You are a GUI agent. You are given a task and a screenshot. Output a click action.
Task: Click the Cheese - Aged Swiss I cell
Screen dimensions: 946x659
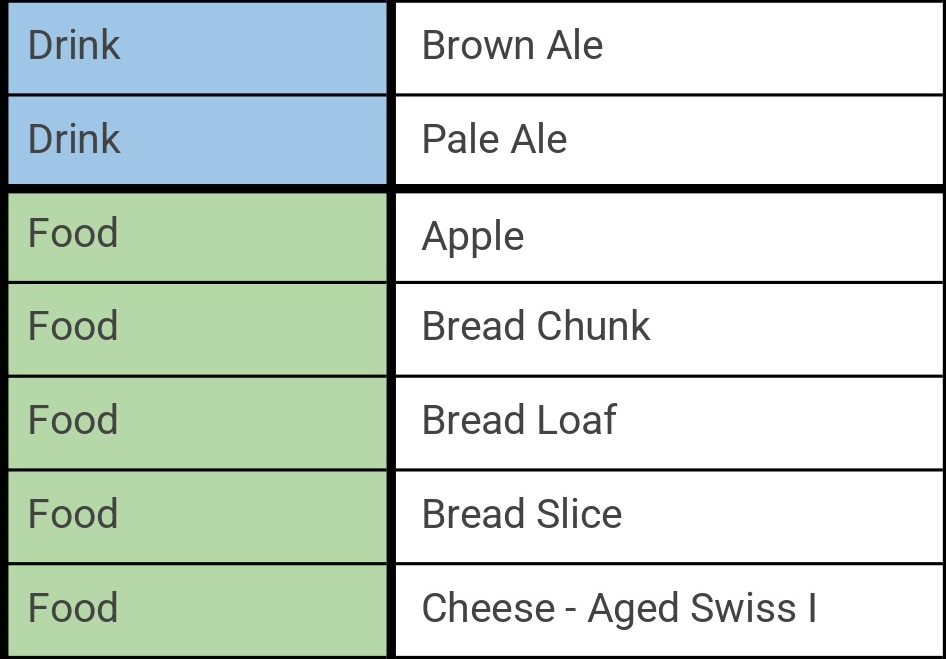pyautogui.click(x=668, y=609)
